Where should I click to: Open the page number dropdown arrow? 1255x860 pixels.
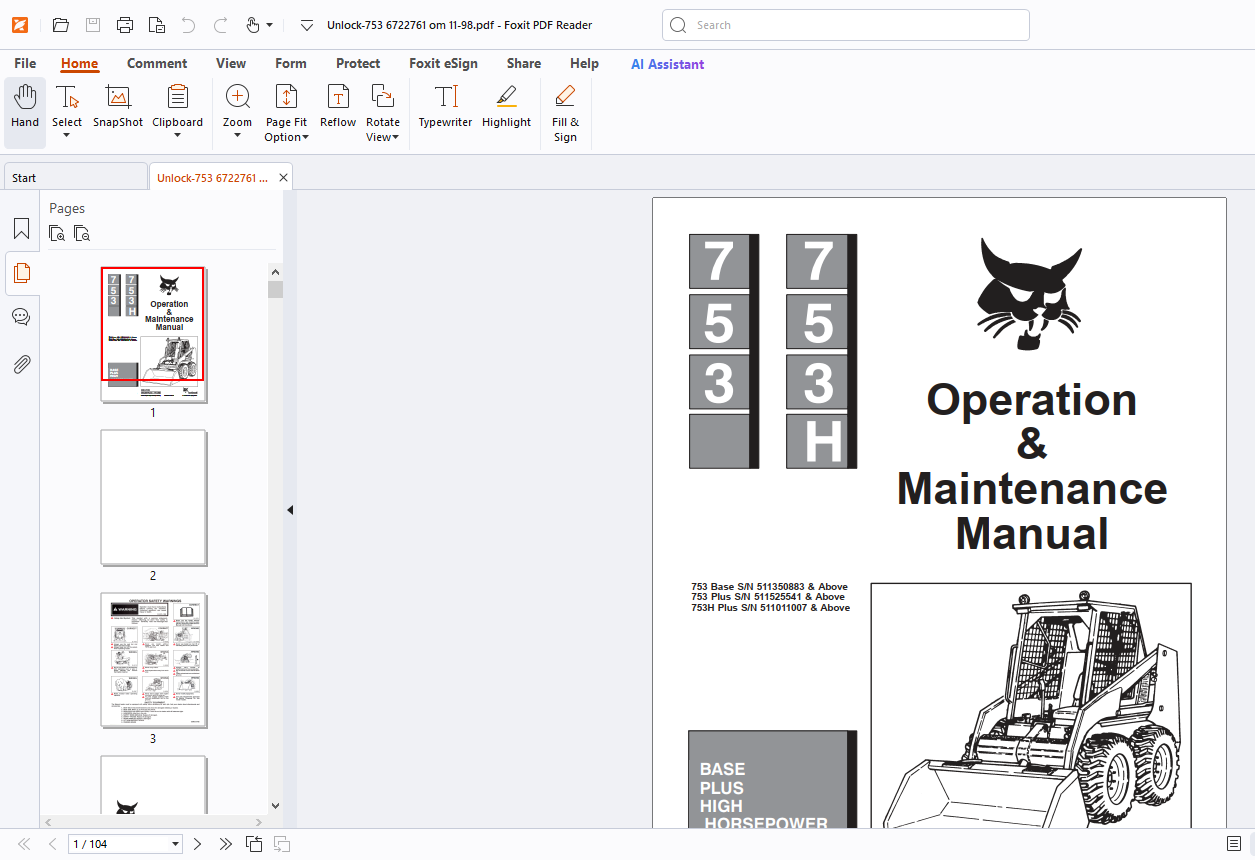pos(176,844)
